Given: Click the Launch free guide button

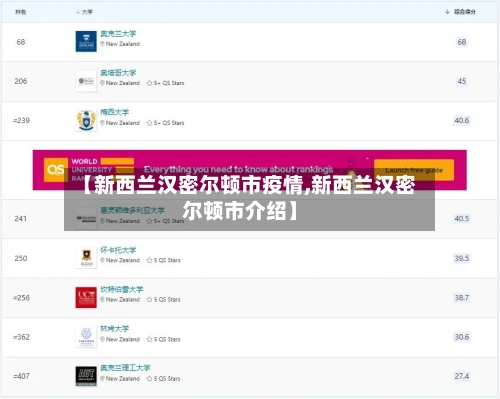Looking at the screenshot, I should [414, 170].
